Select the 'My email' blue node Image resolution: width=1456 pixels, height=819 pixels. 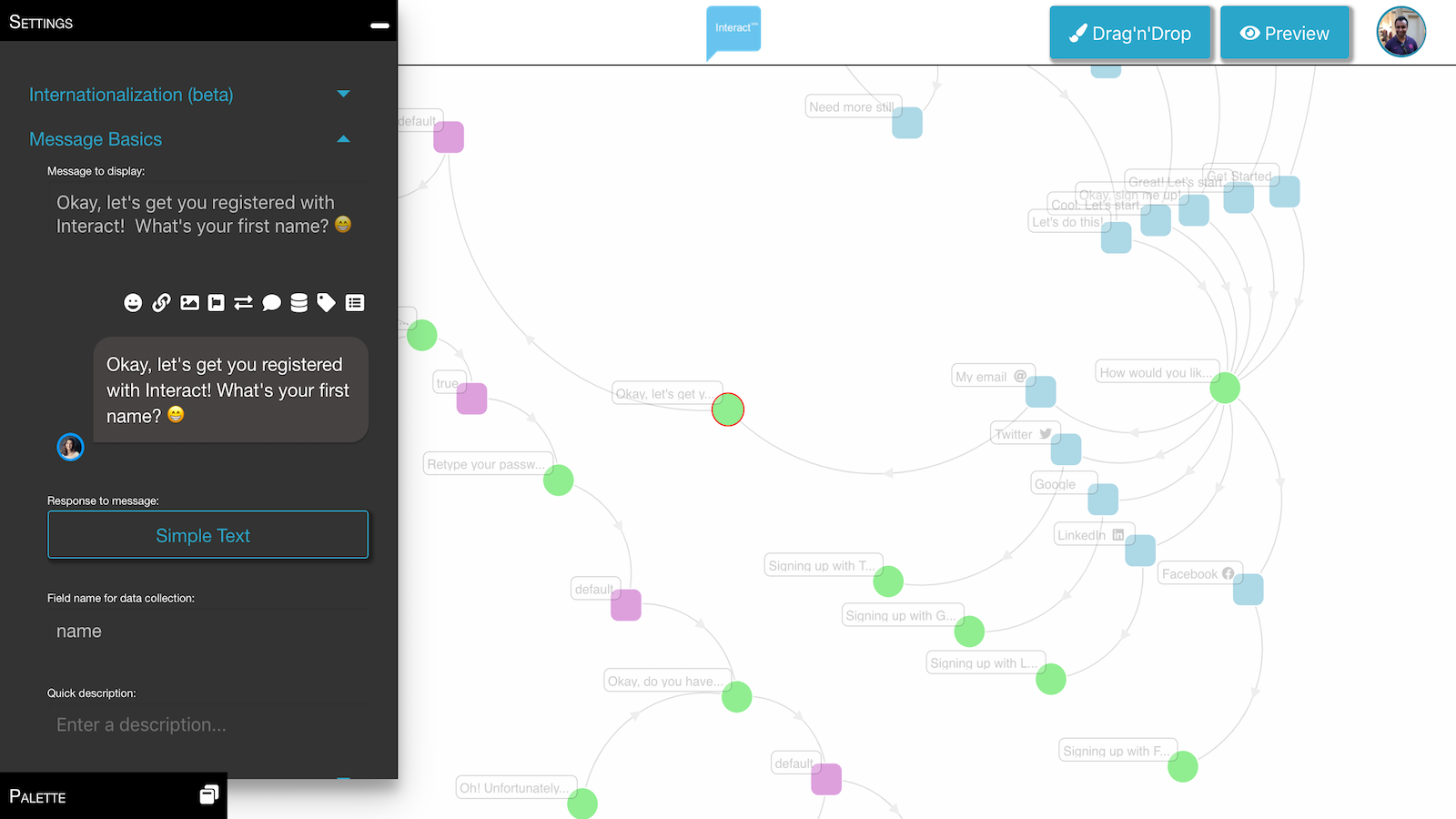1041,392
